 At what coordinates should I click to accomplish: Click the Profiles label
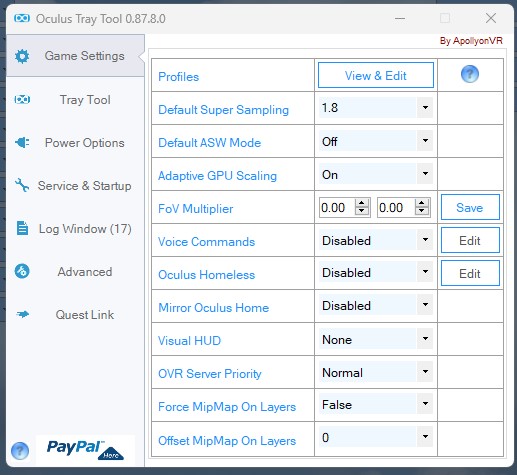click(x=179, y=77)
